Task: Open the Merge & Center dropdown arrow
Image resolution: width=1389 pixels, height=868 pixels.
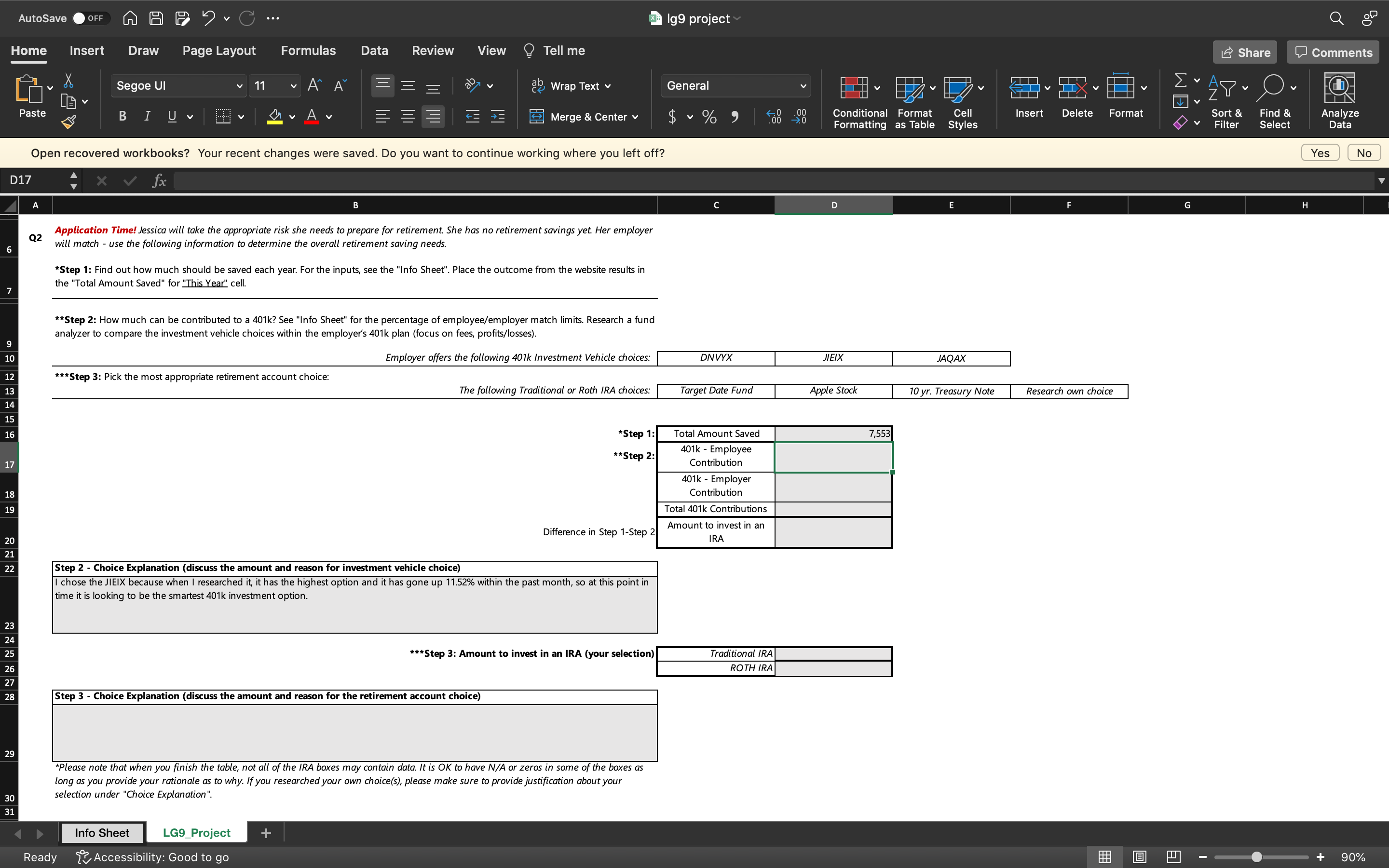Action: (x=635, y=117)
